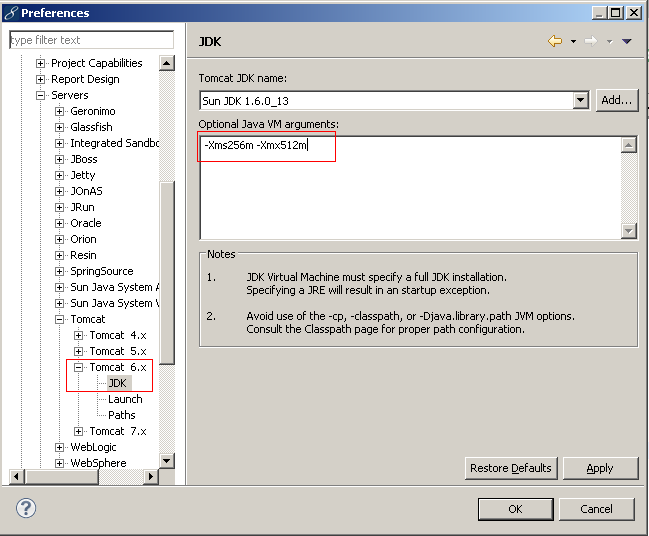The height and width of the screenshot is (536, 649).
Task: Expand the Project Capabilities node
Action: click(x=41, y=63)
